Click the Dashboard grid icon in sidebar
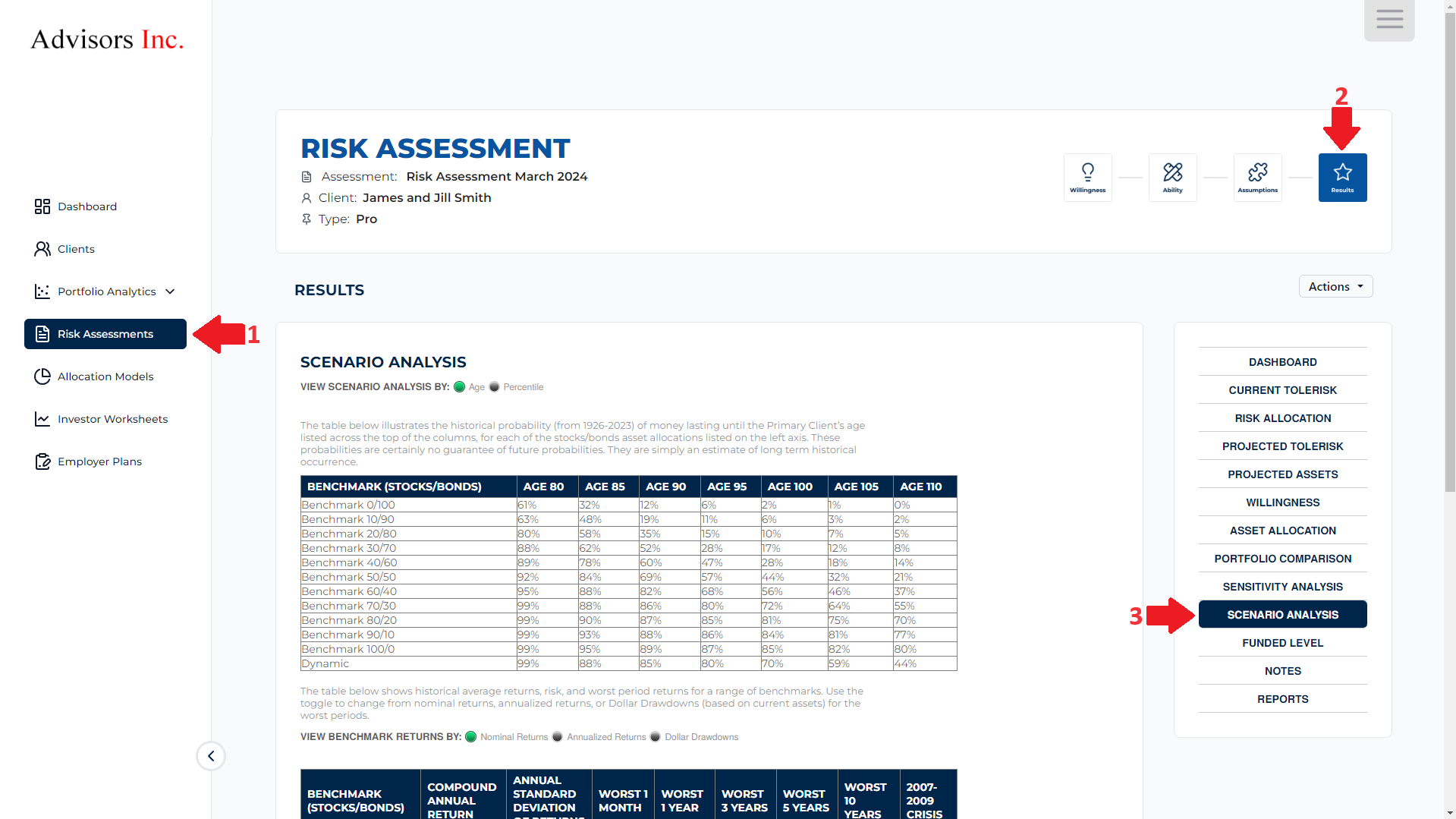1456x819 pixels. [42, 206]
